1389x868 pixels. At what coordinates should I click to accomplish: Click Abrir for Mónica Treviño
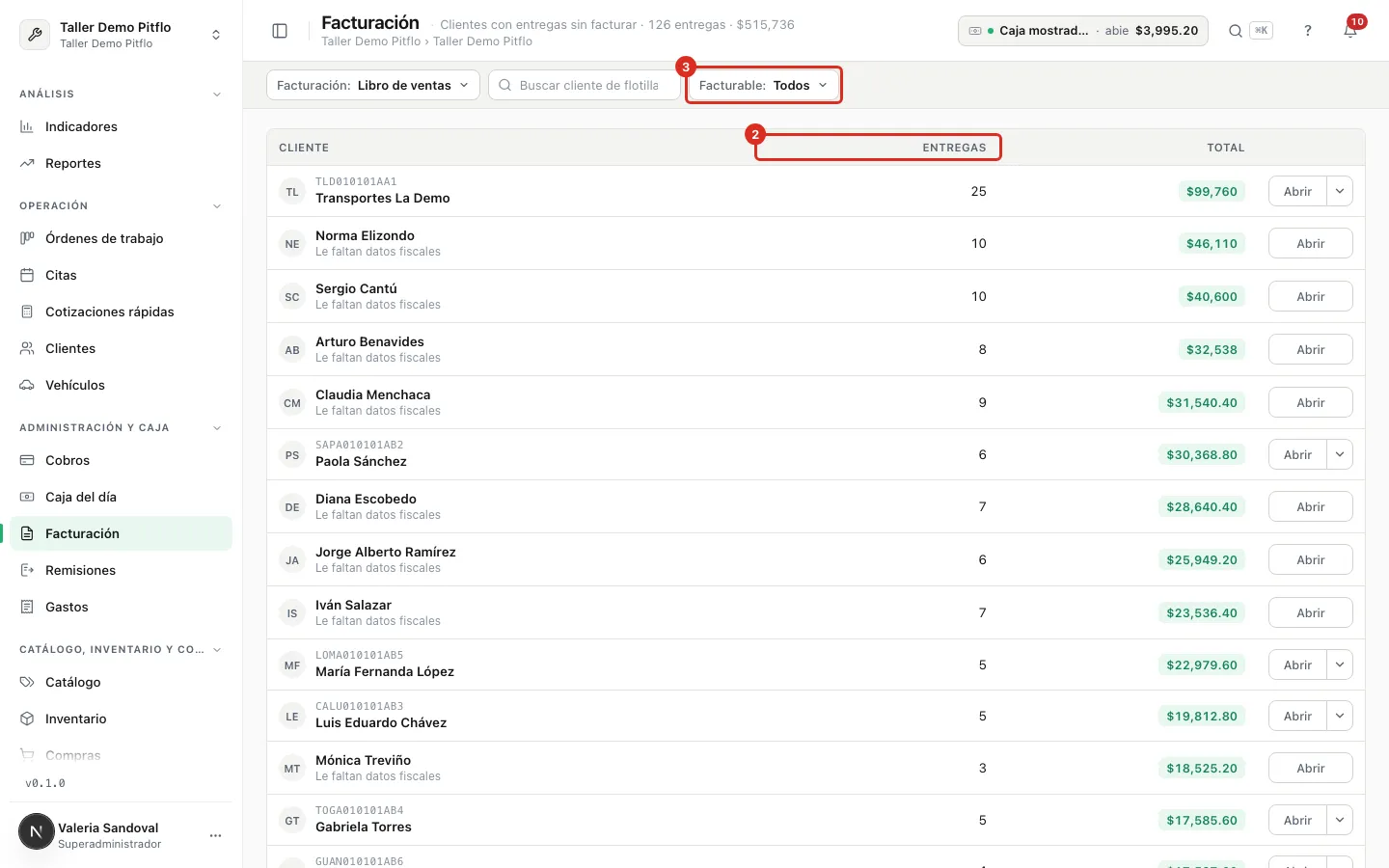[1310, 768]
